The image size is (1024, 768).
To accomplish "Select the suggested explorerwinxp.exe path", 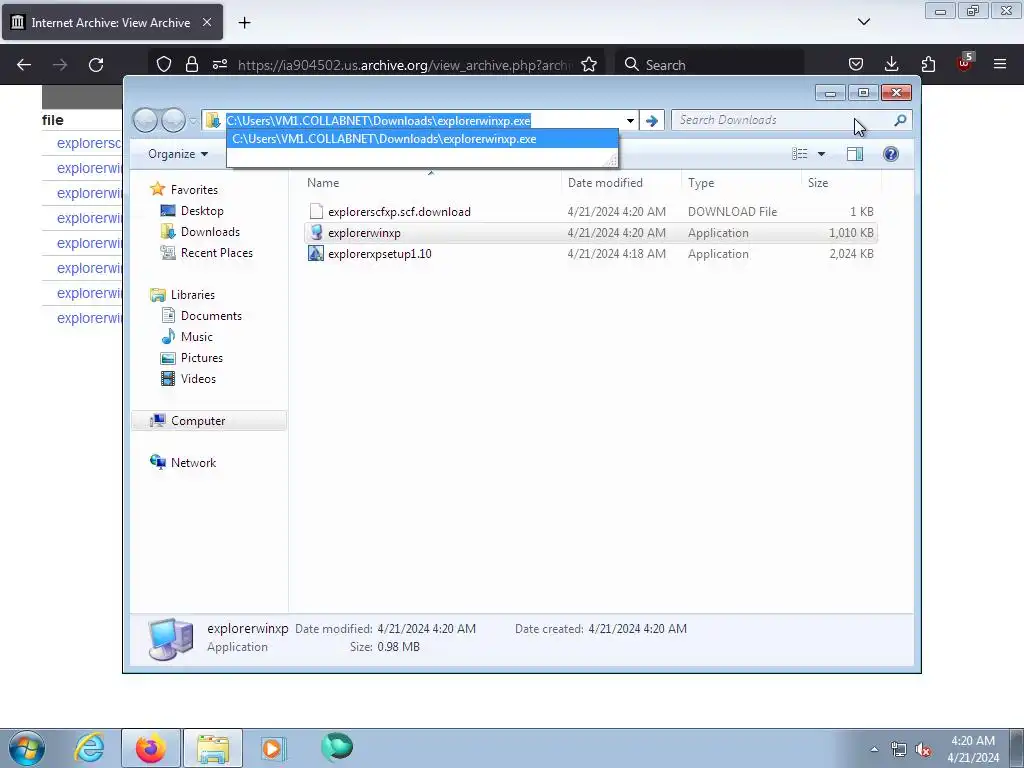I will (x=422, y=139).
